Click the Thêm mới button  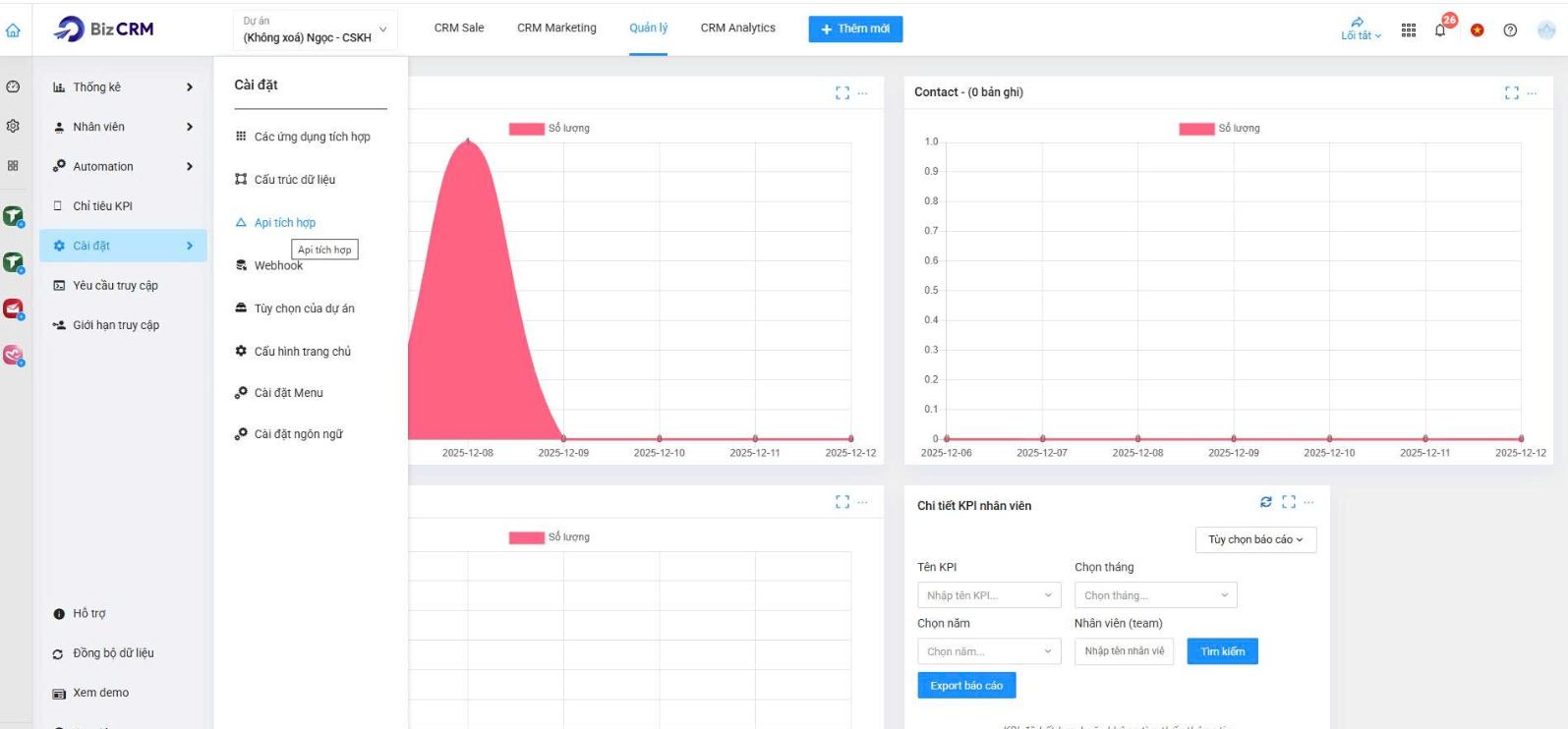tap(855, 29)
